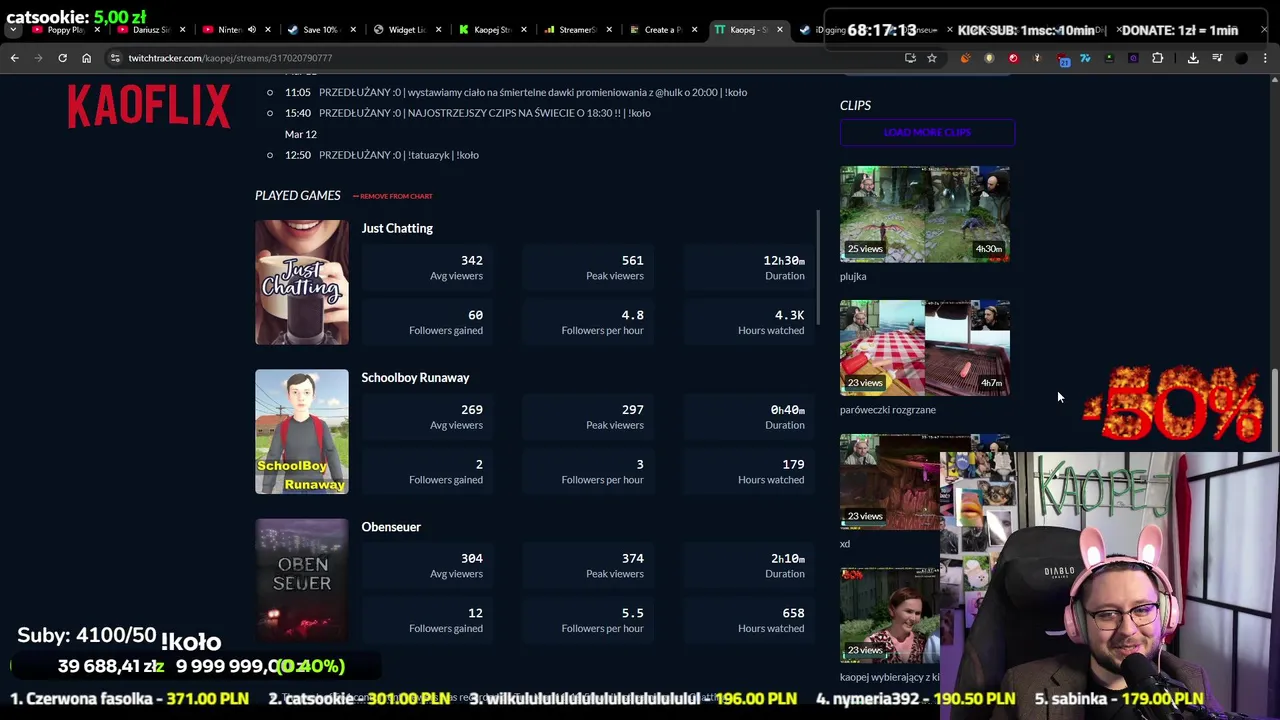Open the Chrome three-dot menu

[x=1265, y=58]
